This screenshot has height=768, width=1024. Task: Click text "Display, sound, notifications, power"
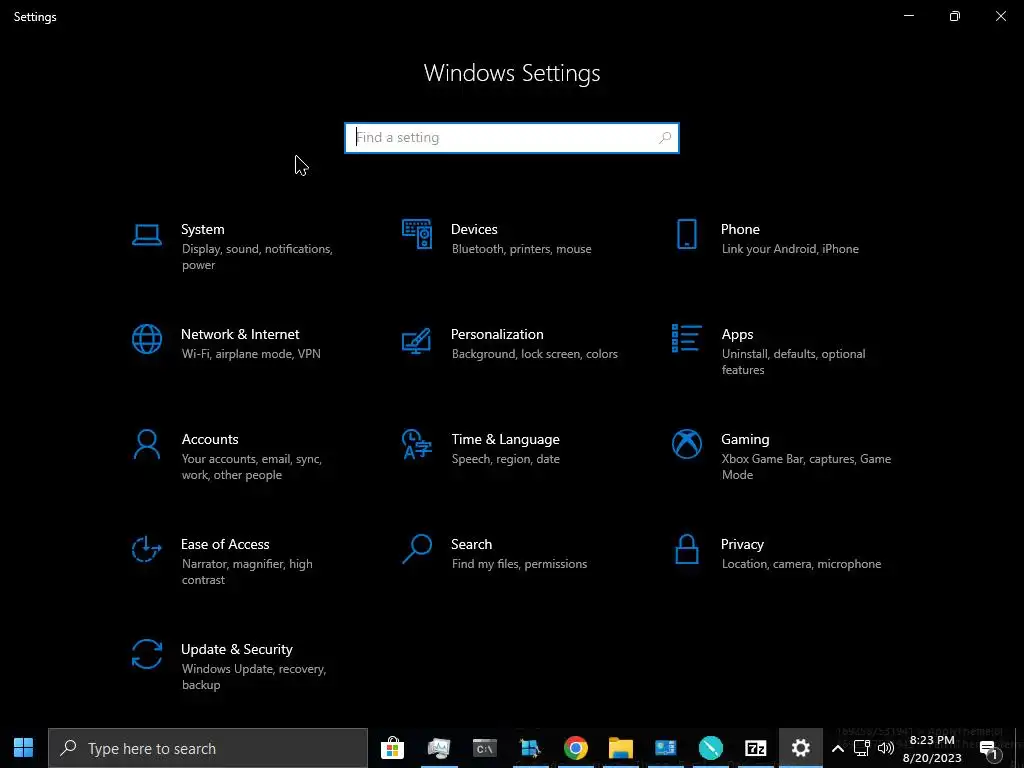coord(257,257)
